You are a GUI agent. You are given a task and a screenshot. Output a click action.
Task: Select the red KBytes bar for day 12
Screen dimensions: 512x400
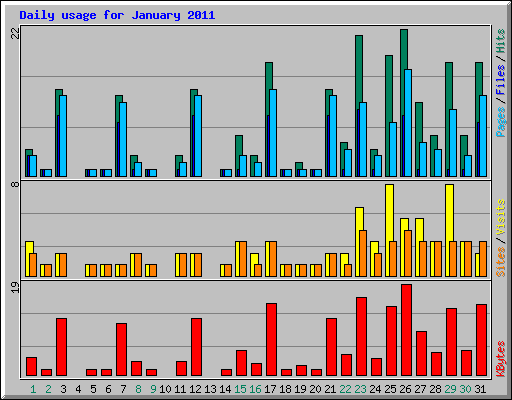coord(196,347)
